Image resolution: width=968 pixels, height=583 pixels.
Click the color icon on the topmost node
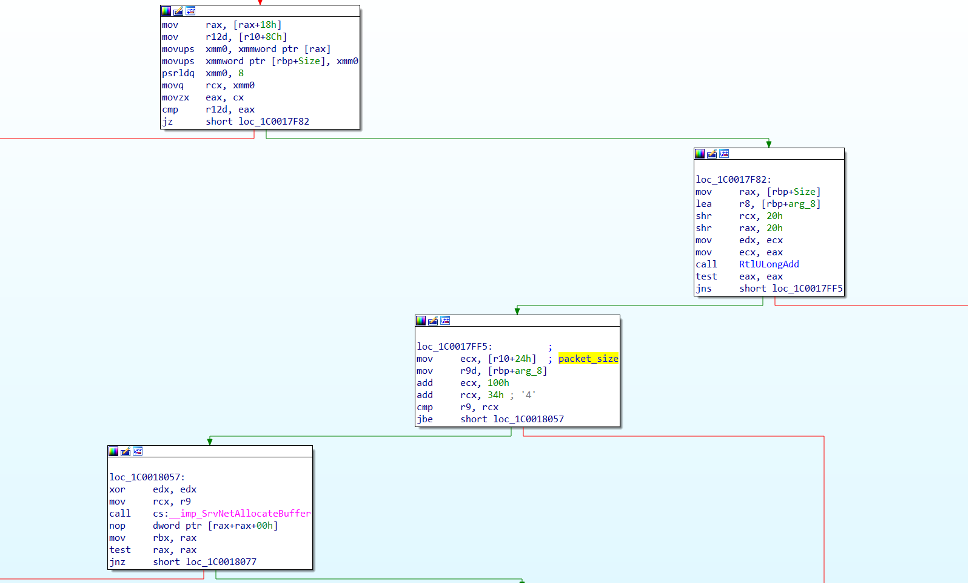[166, 11]
